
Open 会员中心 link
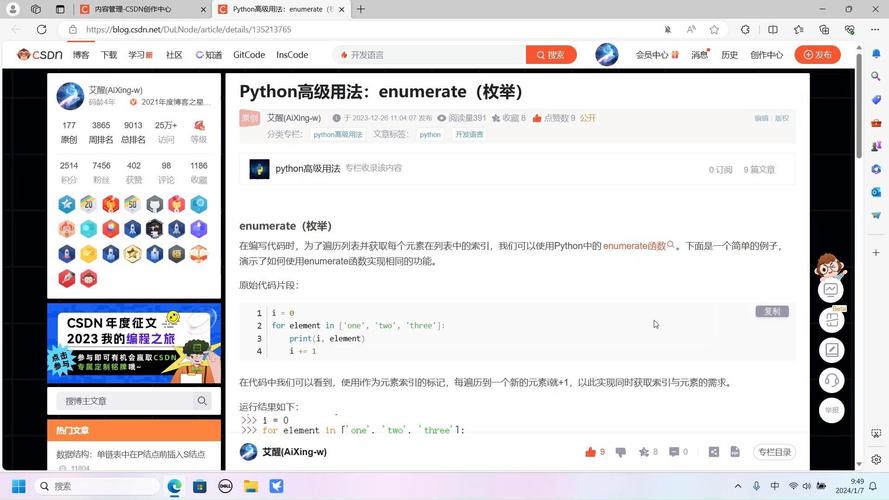(657, 54)
